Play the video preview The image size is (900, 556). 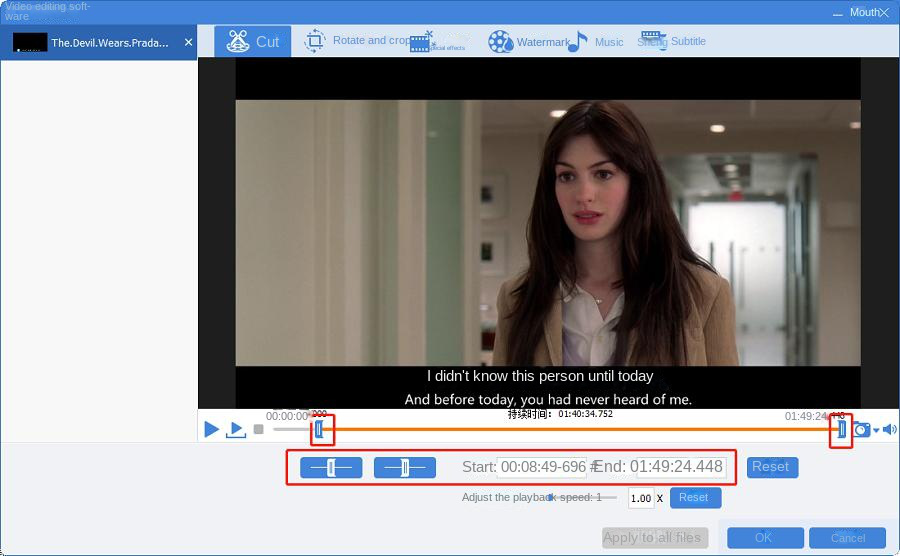point(211,429)
